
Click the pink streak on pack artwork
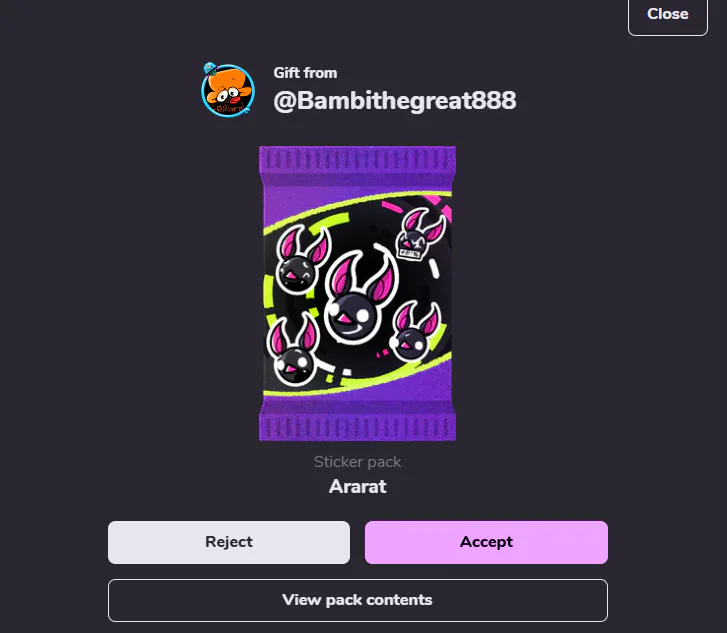[x=392, y=206]
